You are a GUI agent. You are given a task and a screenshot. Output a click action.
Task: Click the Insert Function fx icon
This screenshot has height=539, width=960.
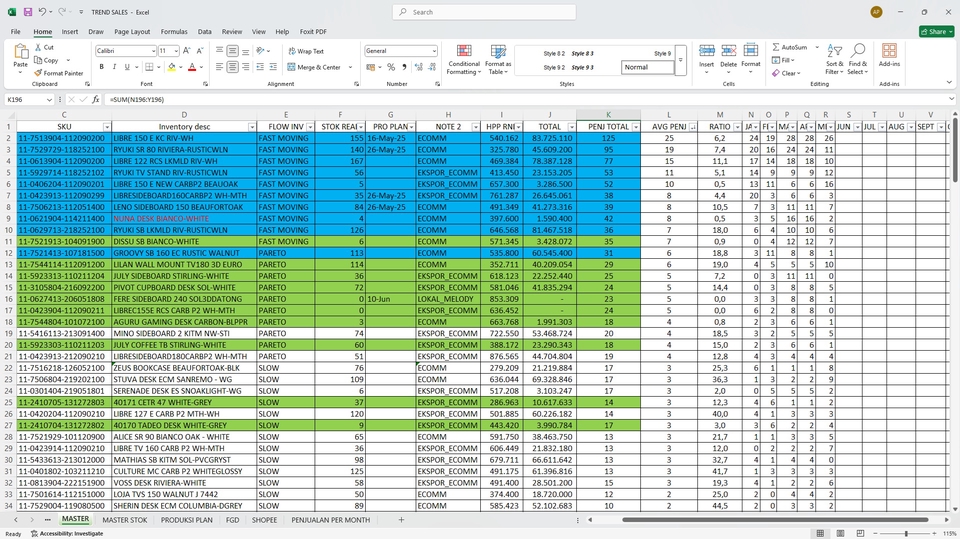point(96,99)
